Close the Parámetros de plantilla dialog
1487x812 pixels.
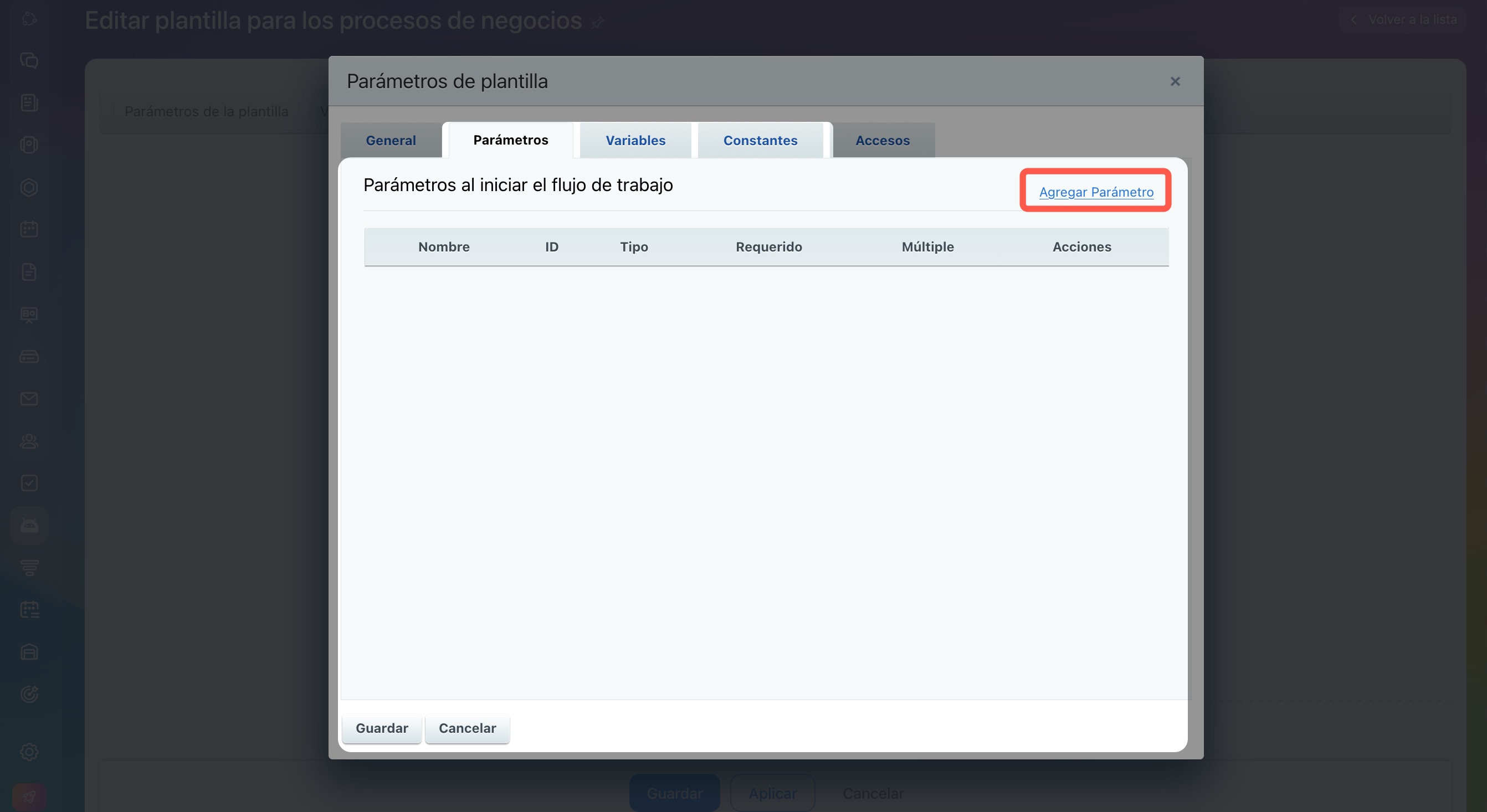point(1175,81)
